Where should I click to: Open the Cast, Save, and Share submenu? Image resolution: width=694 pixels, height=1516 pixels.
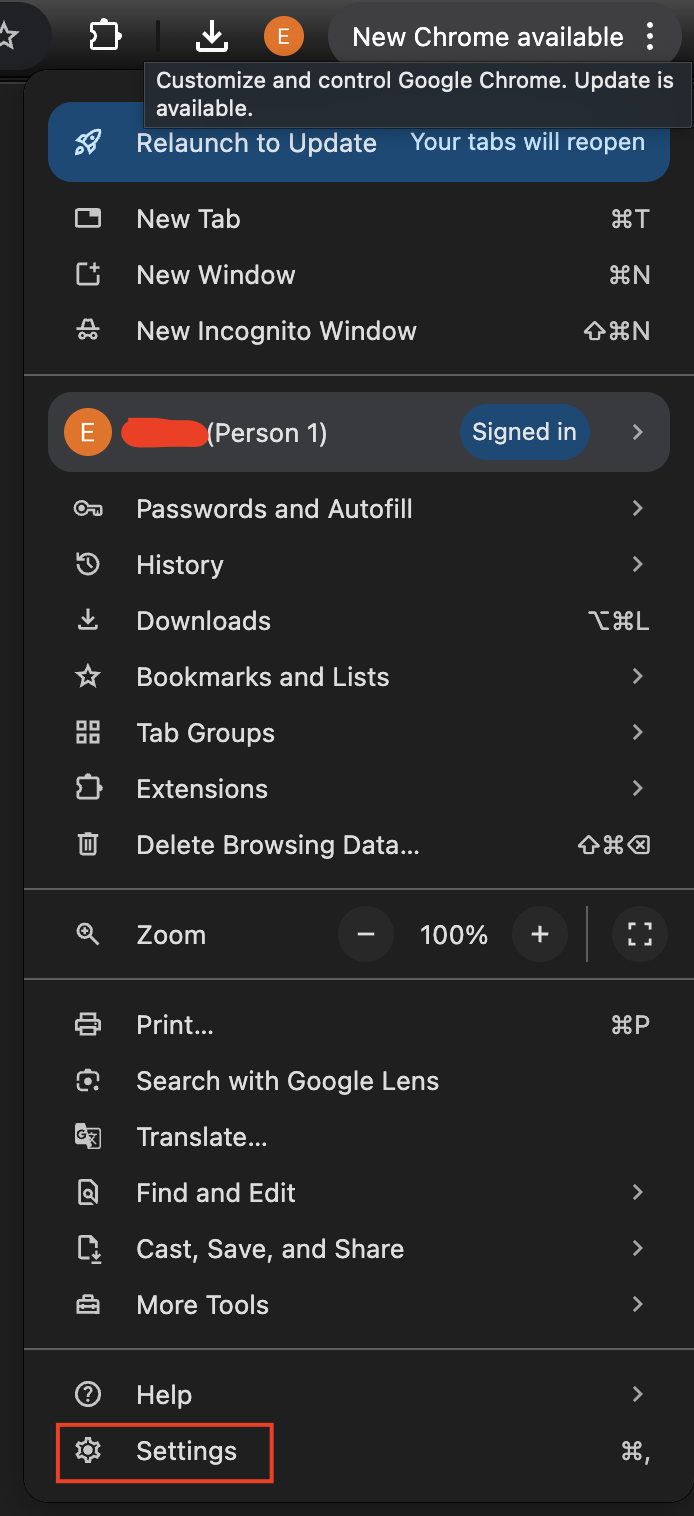[x=638, y=1248]
